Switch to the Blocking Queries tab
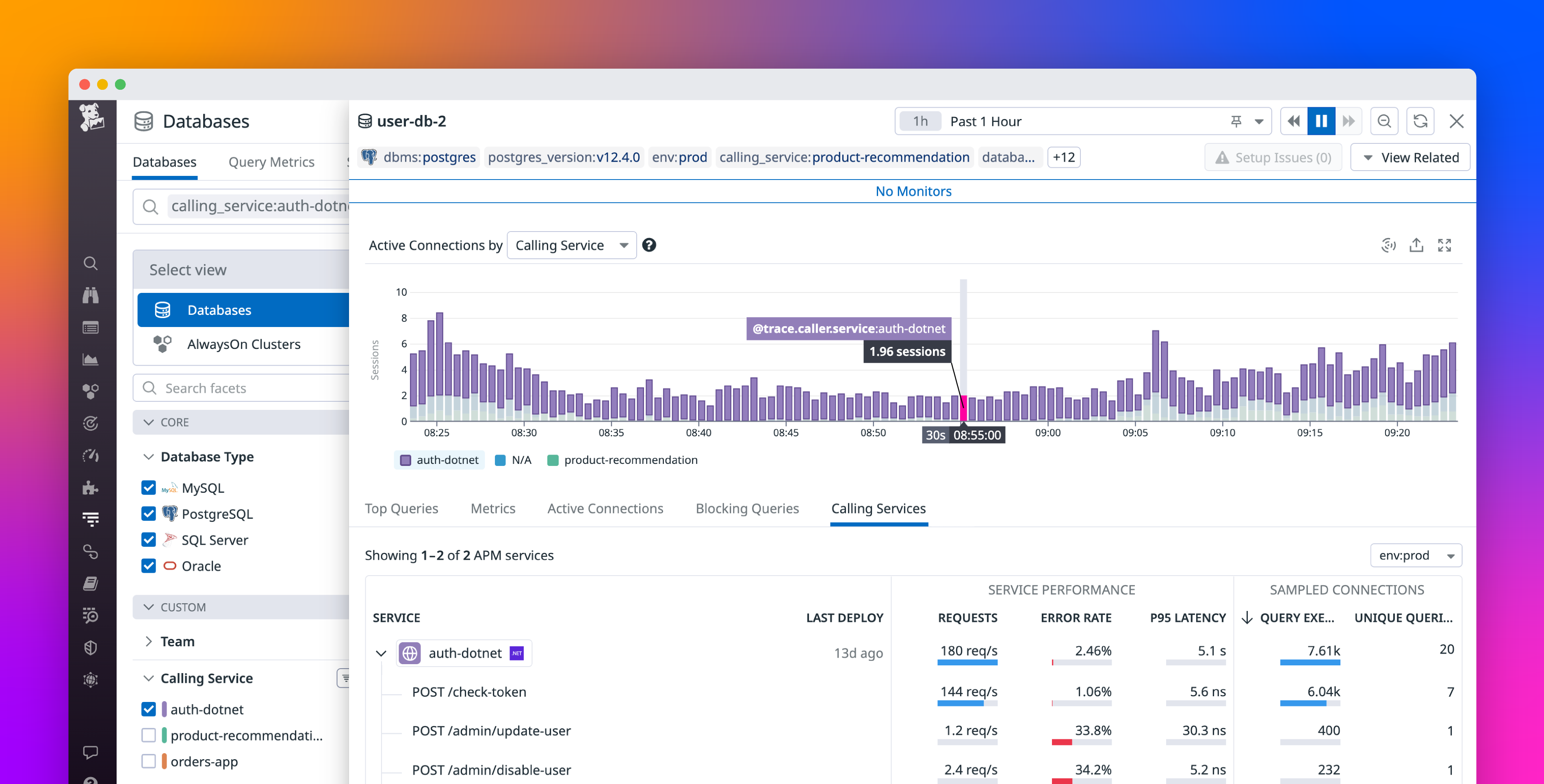1544x784 pixels. coord(747,508)
